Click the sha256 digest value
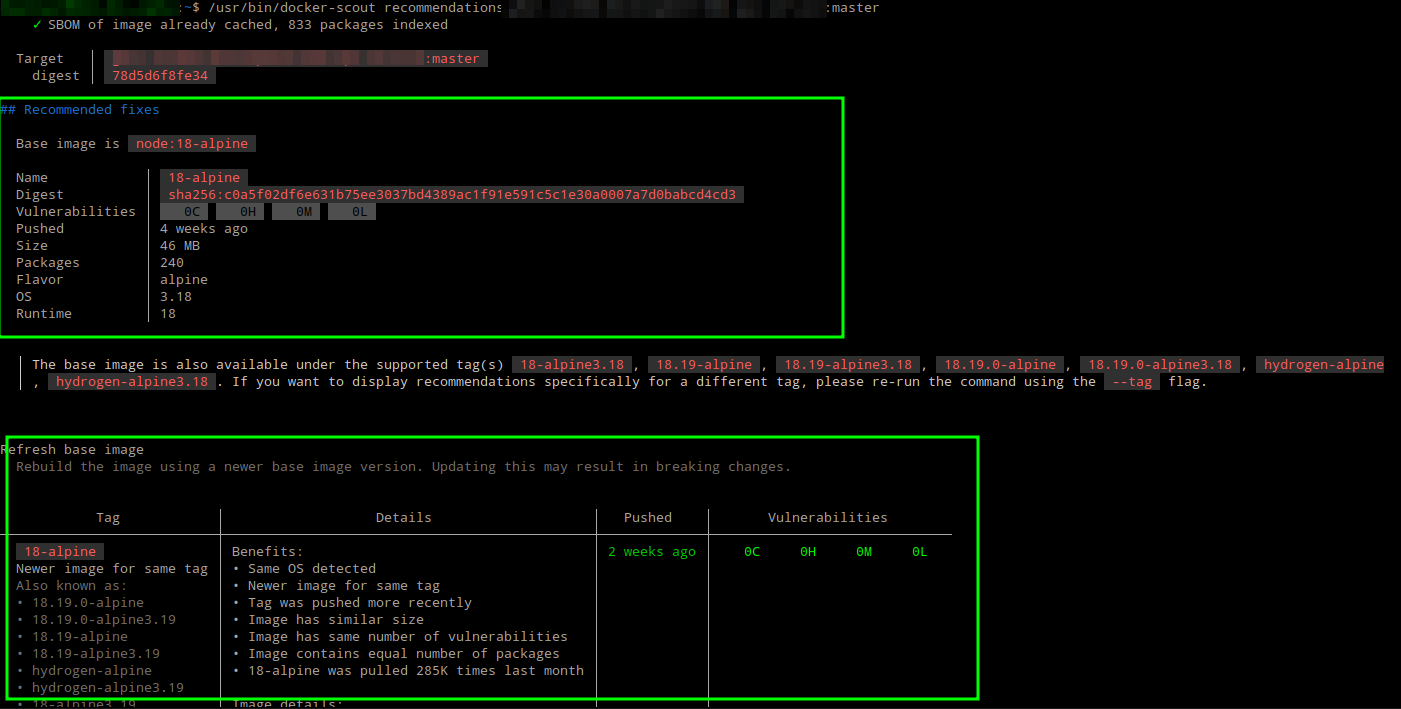This screenshot has height=709, width=1401. [452, 195]
